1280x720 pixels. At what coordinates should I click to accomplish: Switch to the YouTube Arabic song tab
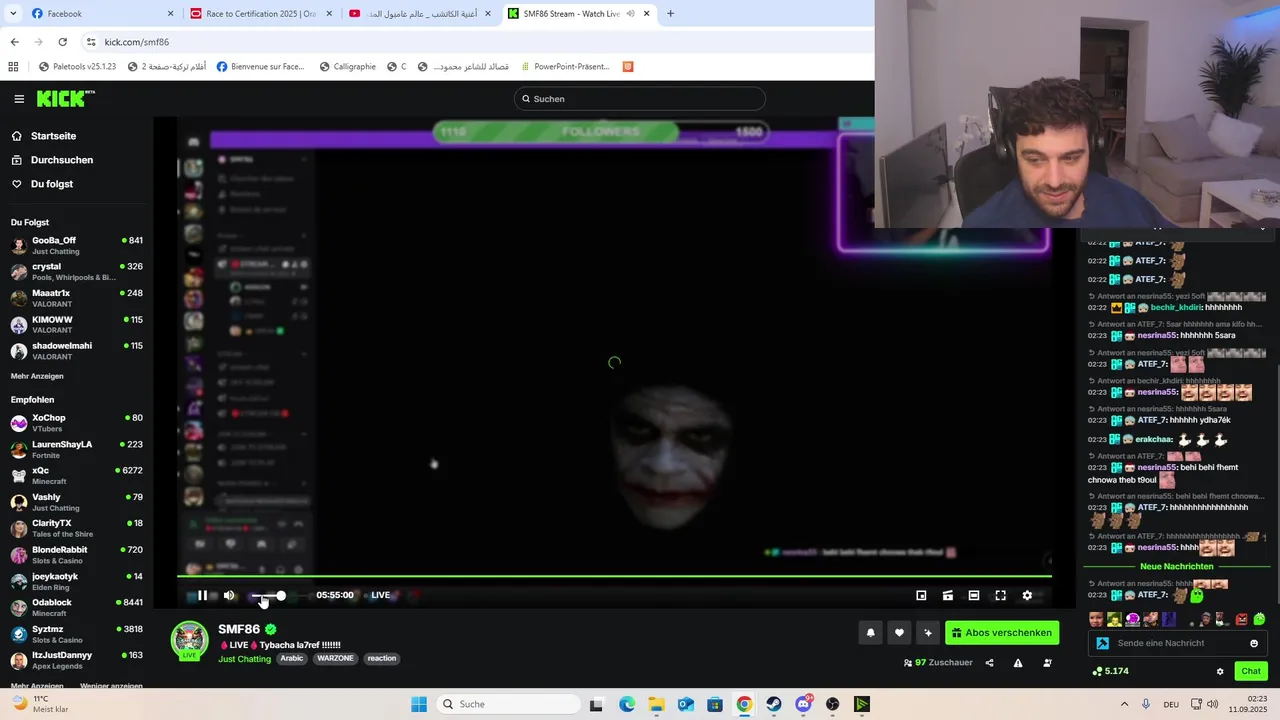[419, 13]
